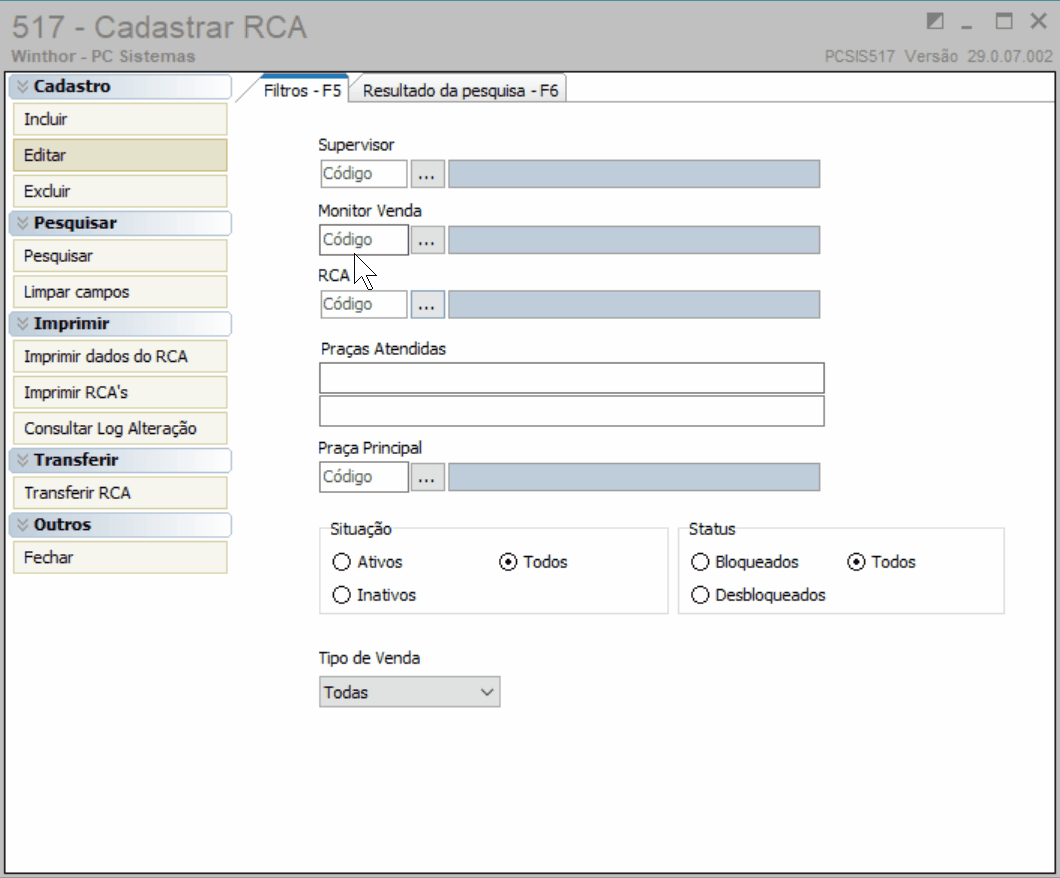Screen dimensions: 1060x878
Task: Click Imprimir dados do RCA
Action: click(x=120, y=357)
